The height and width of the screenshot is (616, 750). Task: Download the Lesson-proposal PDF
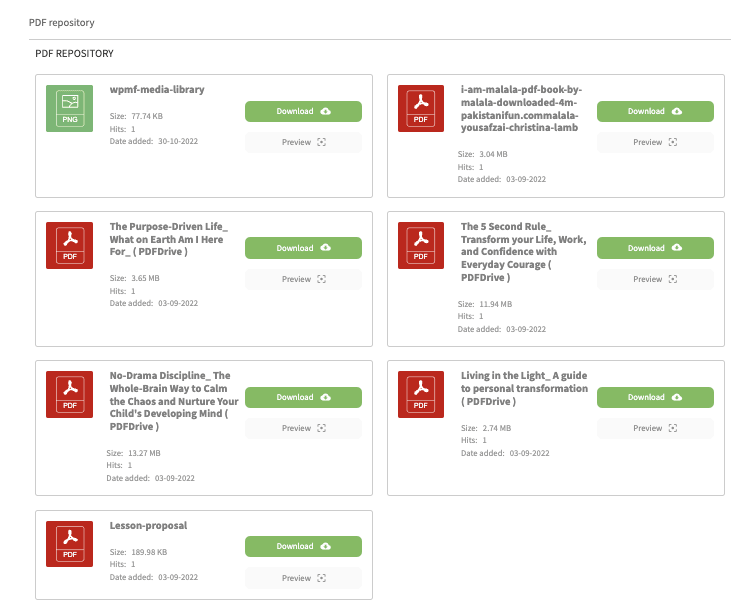point(303,546)
